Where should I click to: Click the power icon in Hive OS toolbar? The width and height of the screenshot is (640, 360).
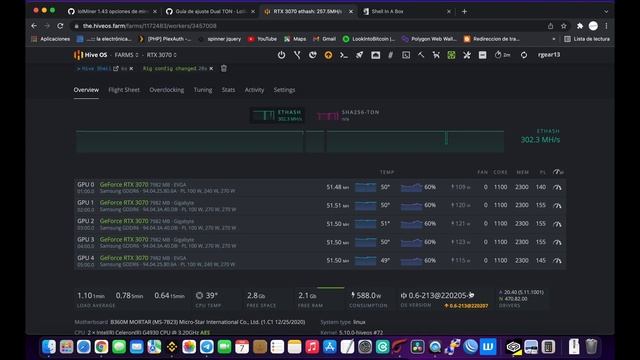[281, 55]
